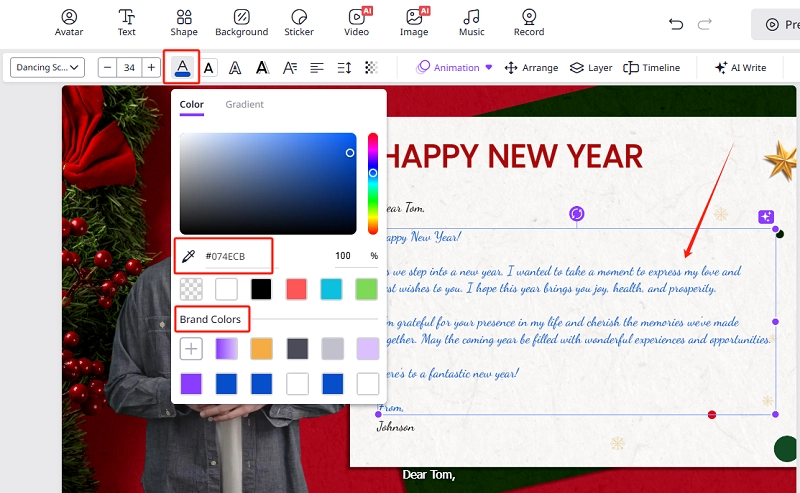Open the text formatting style options

[x=290, y=67]
